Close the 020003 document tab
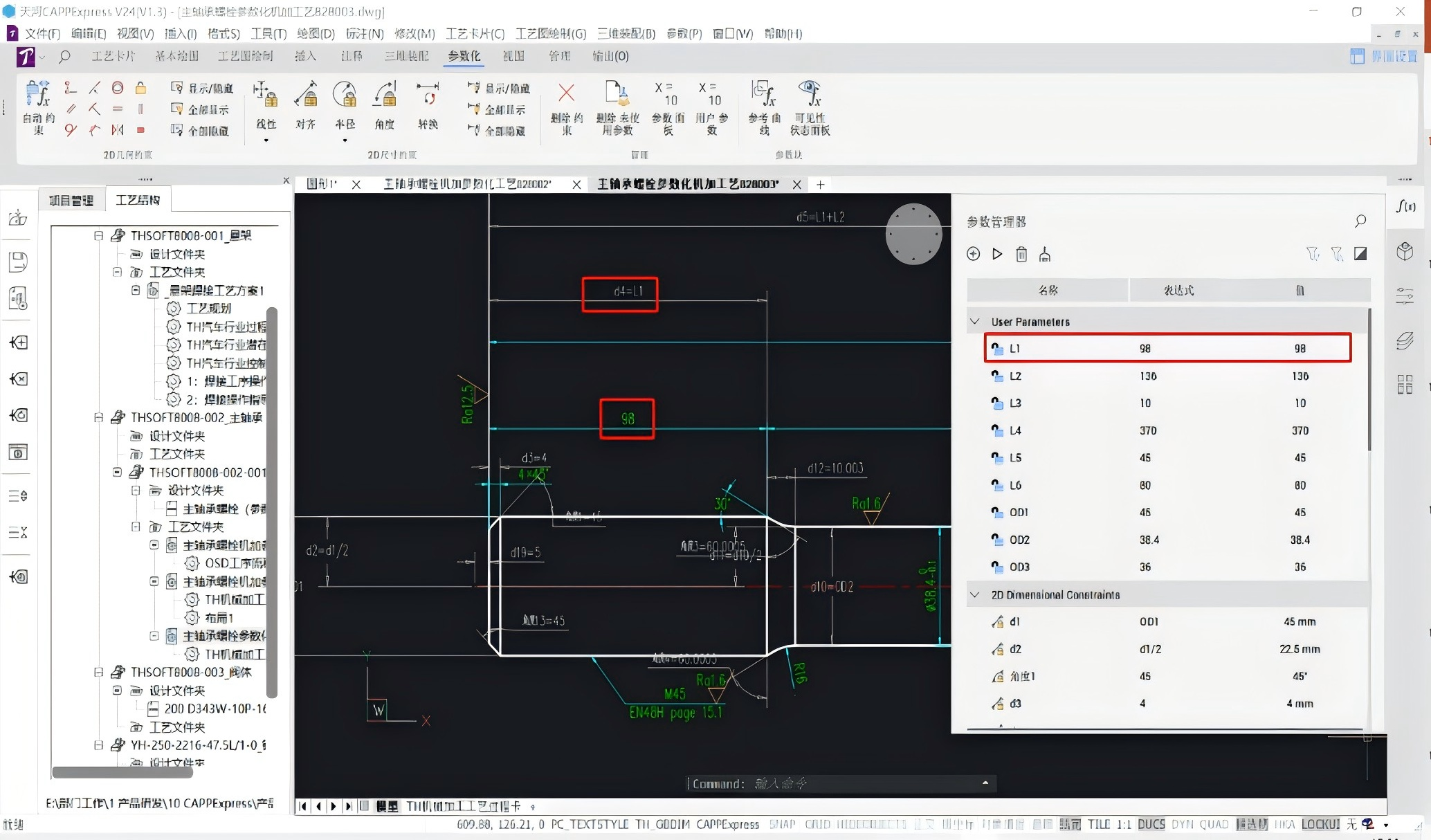The height and width of the screenshot is (840, 1431). (x=796, y=184)
